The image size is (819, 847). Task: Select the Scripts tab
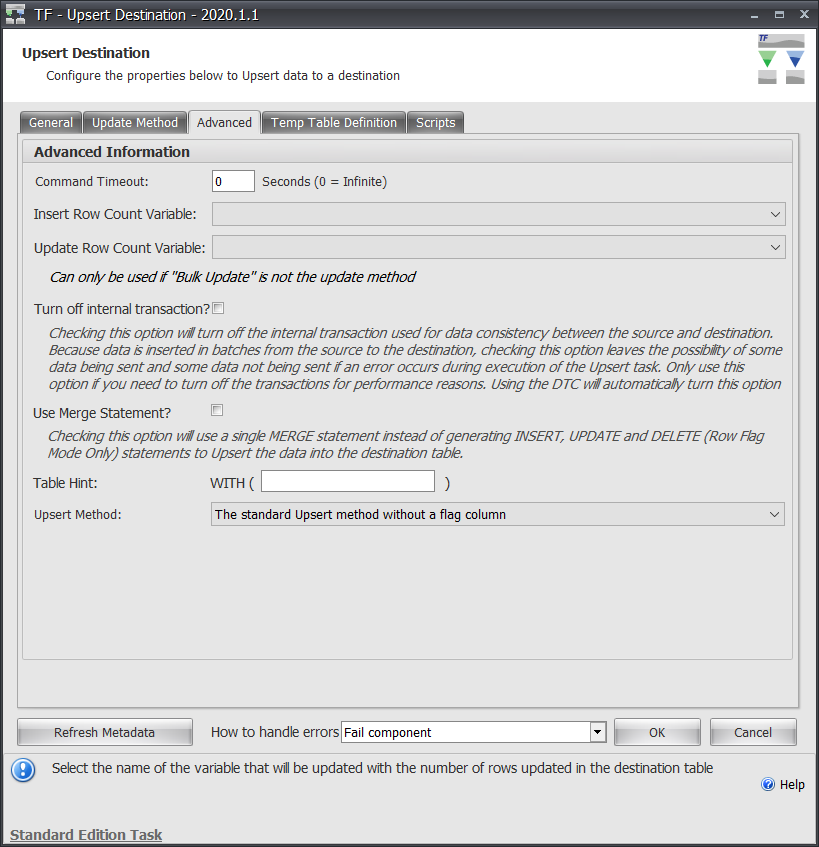(x=435, y=122)
